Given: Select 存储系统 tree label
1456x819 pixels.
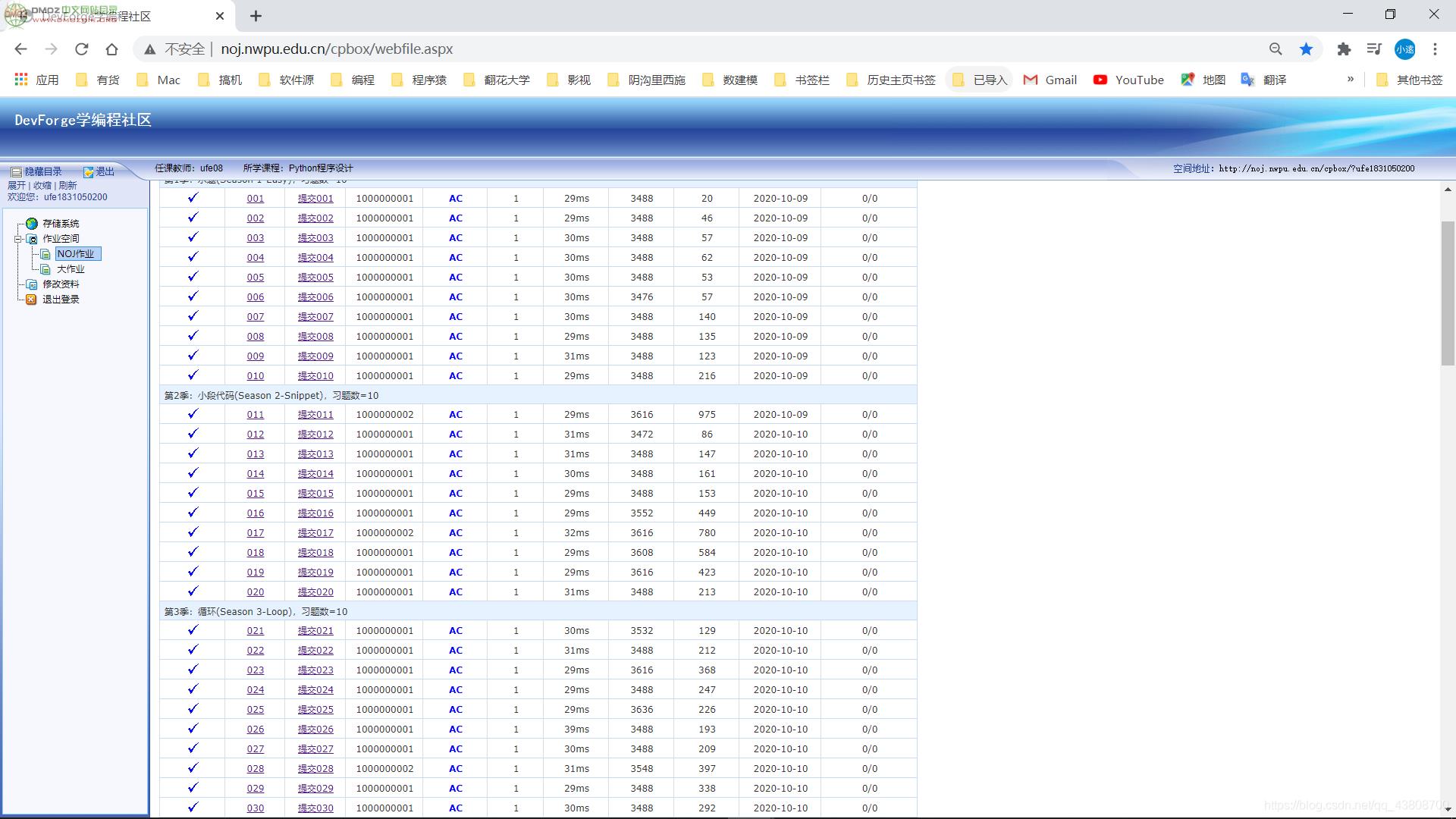Looking at the screenshot, I should (61, 224).
